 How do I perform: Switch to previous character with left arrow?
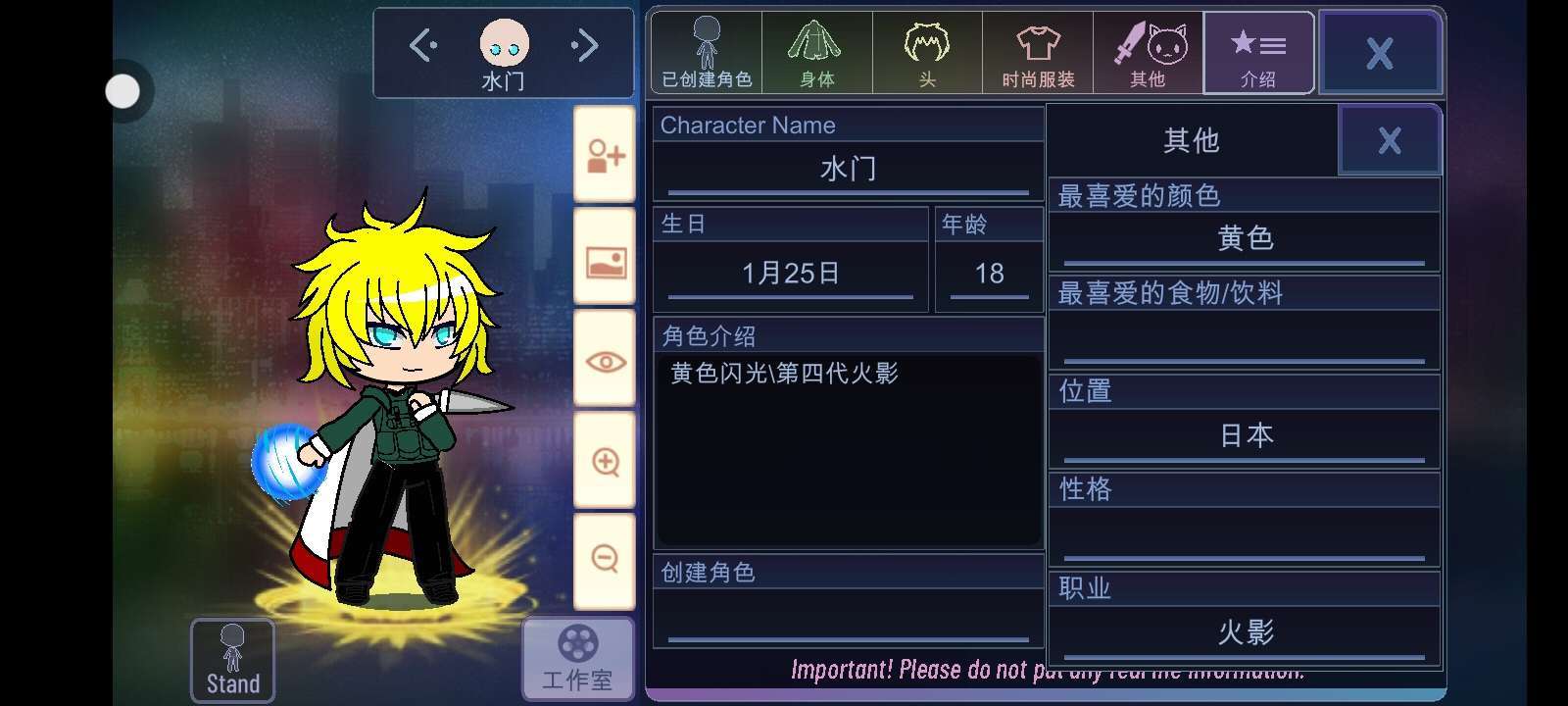(x=423, y=45)
